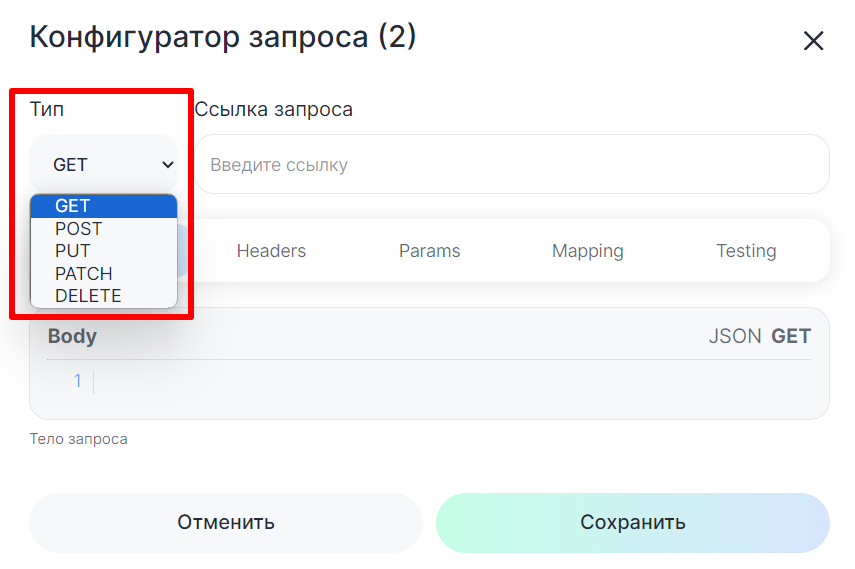Screen dimensions: 855x569
Task: Pick PUT in the request type list
Action: coord(73,251)
